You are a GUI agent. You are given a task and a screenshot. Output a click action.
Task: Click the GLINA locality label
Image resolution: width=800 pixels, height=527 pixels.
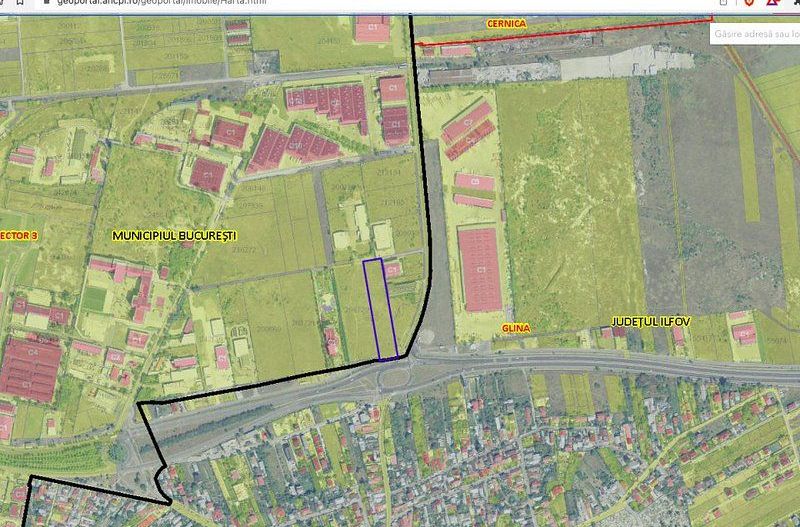tap(515, 328)
